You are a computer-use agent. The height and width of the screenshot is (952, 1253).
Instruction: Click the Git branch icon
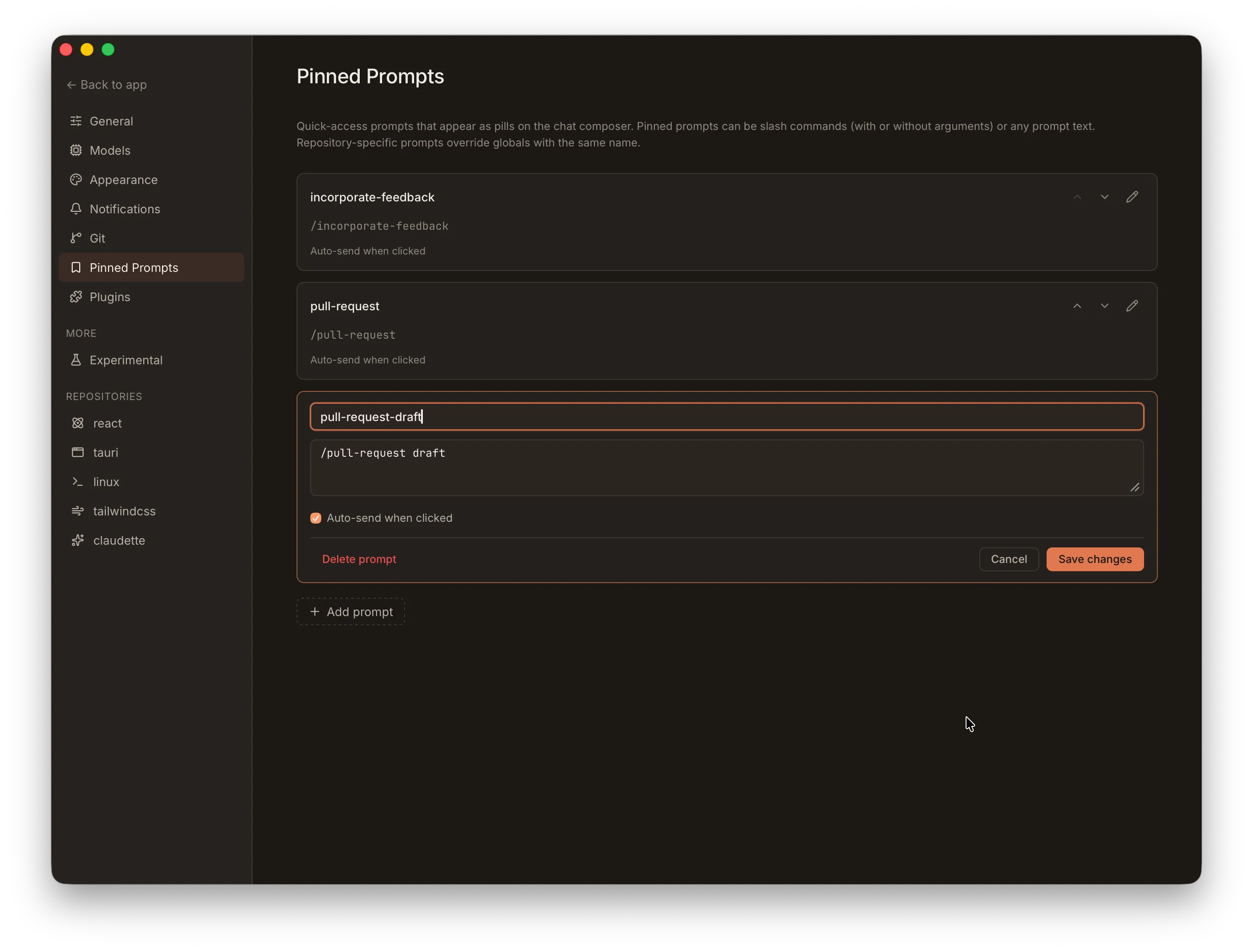click(76, 238)
